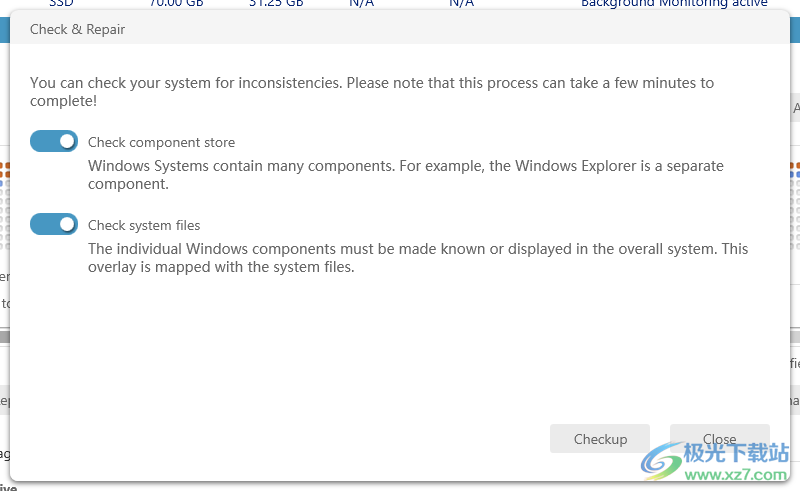Start the scan with the Checkup button
The image size is (800, 491).
599,438
